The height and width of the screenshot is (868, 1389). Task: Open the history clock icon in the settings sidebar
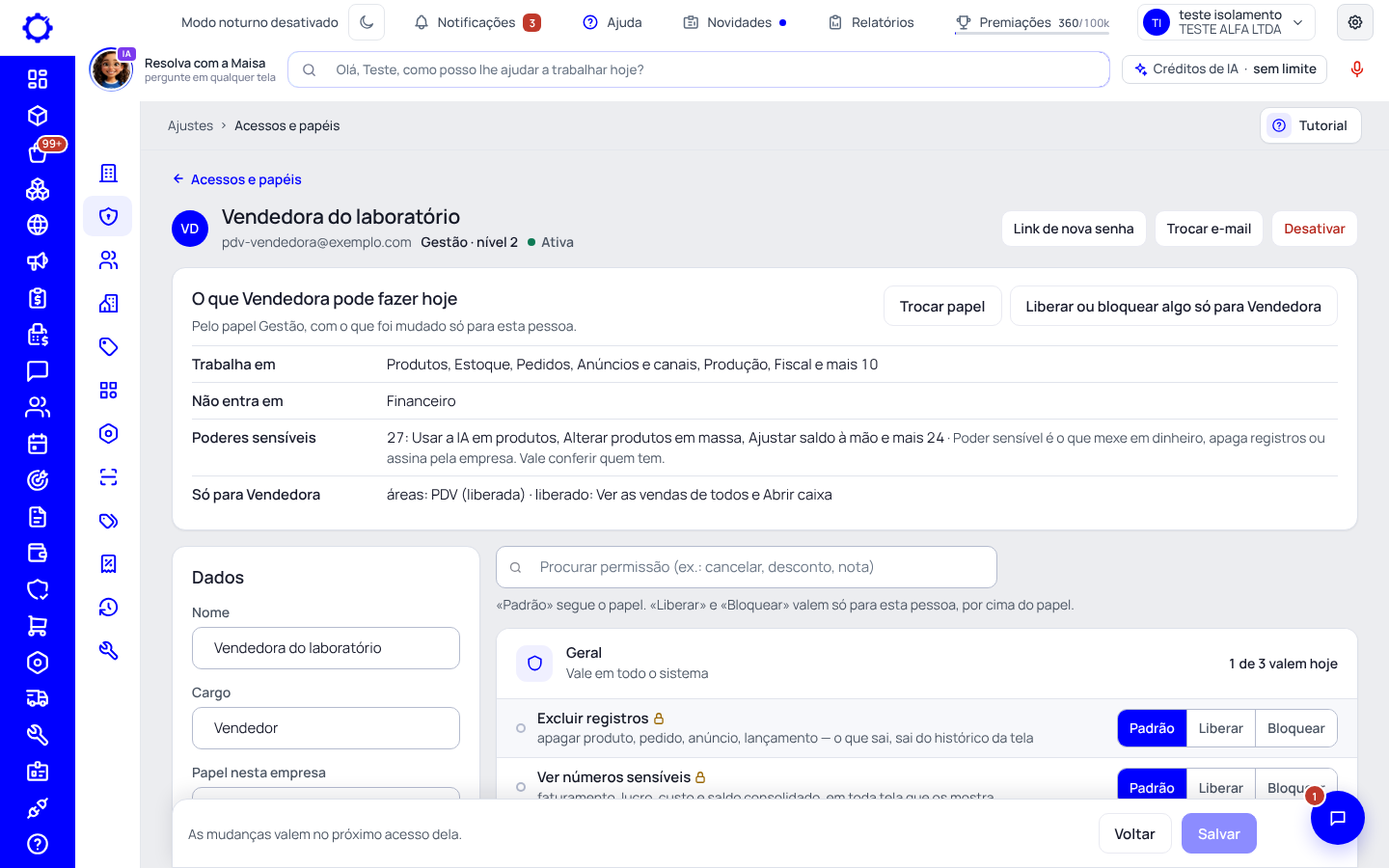point(108,607)
